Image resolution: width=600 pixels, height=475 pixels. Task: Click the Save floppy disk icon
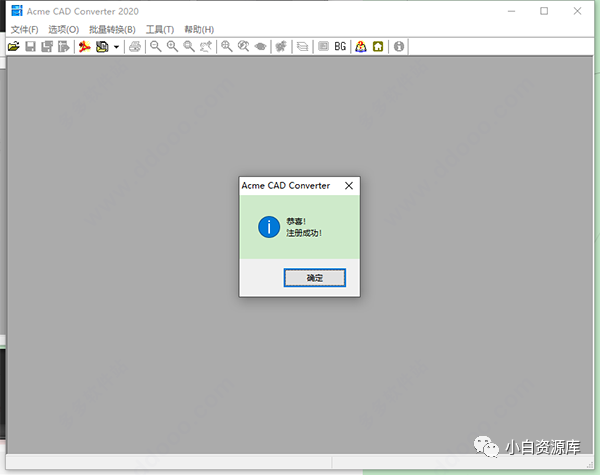click(30, 47)
